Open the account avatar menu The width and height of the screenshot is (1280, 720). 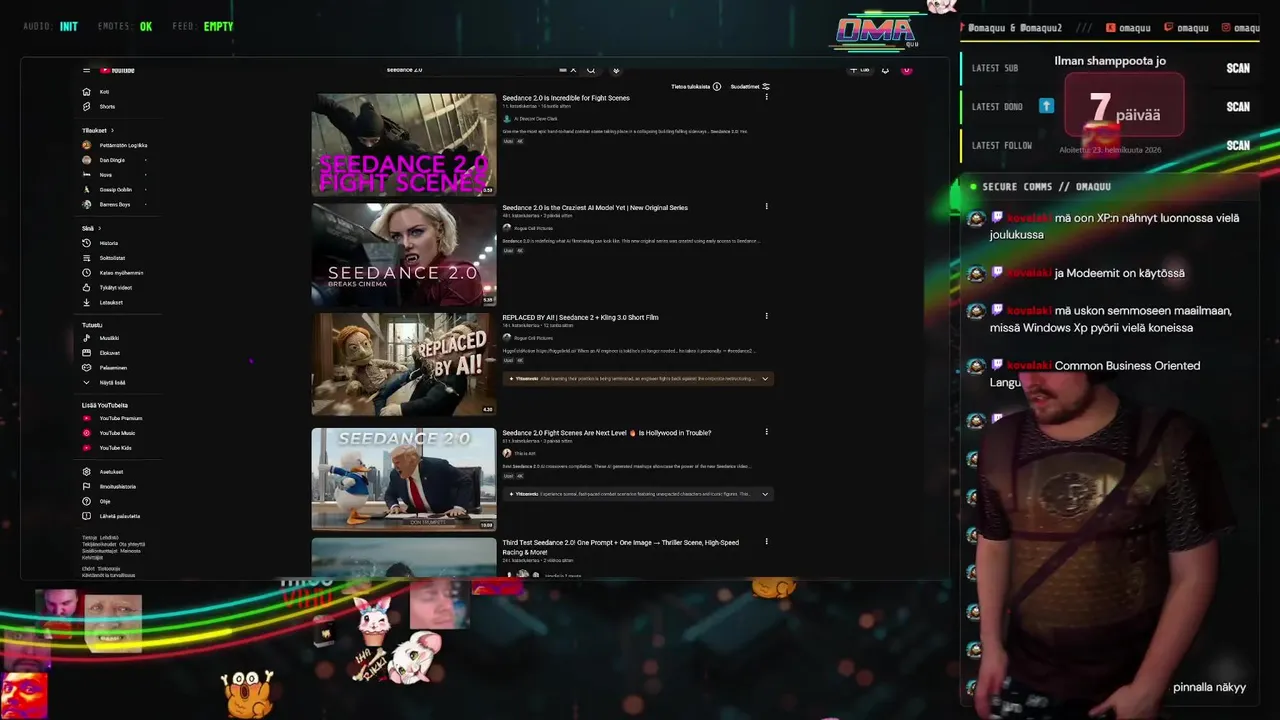(907, 70)
